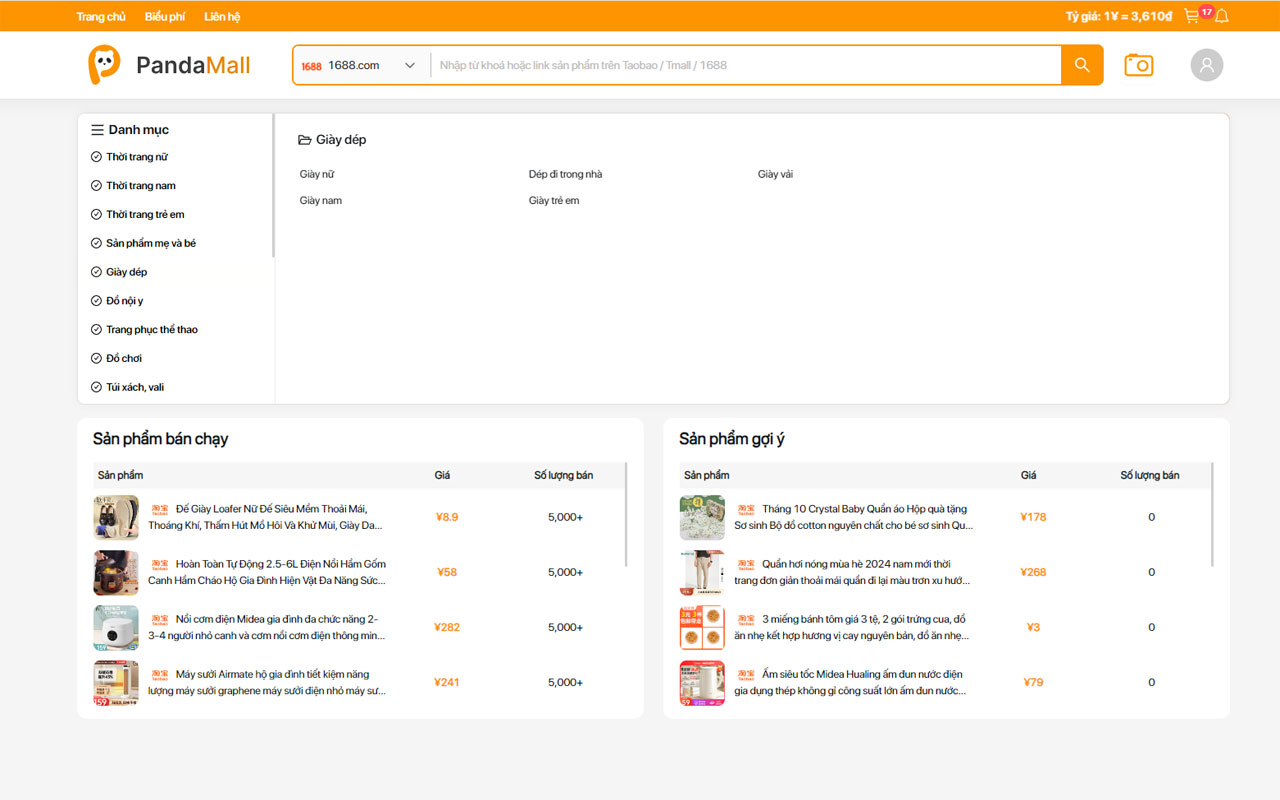Open Giày trẻ em subcategory
The height and width of the screenshot is (800, 1280).
coord(554,201)
